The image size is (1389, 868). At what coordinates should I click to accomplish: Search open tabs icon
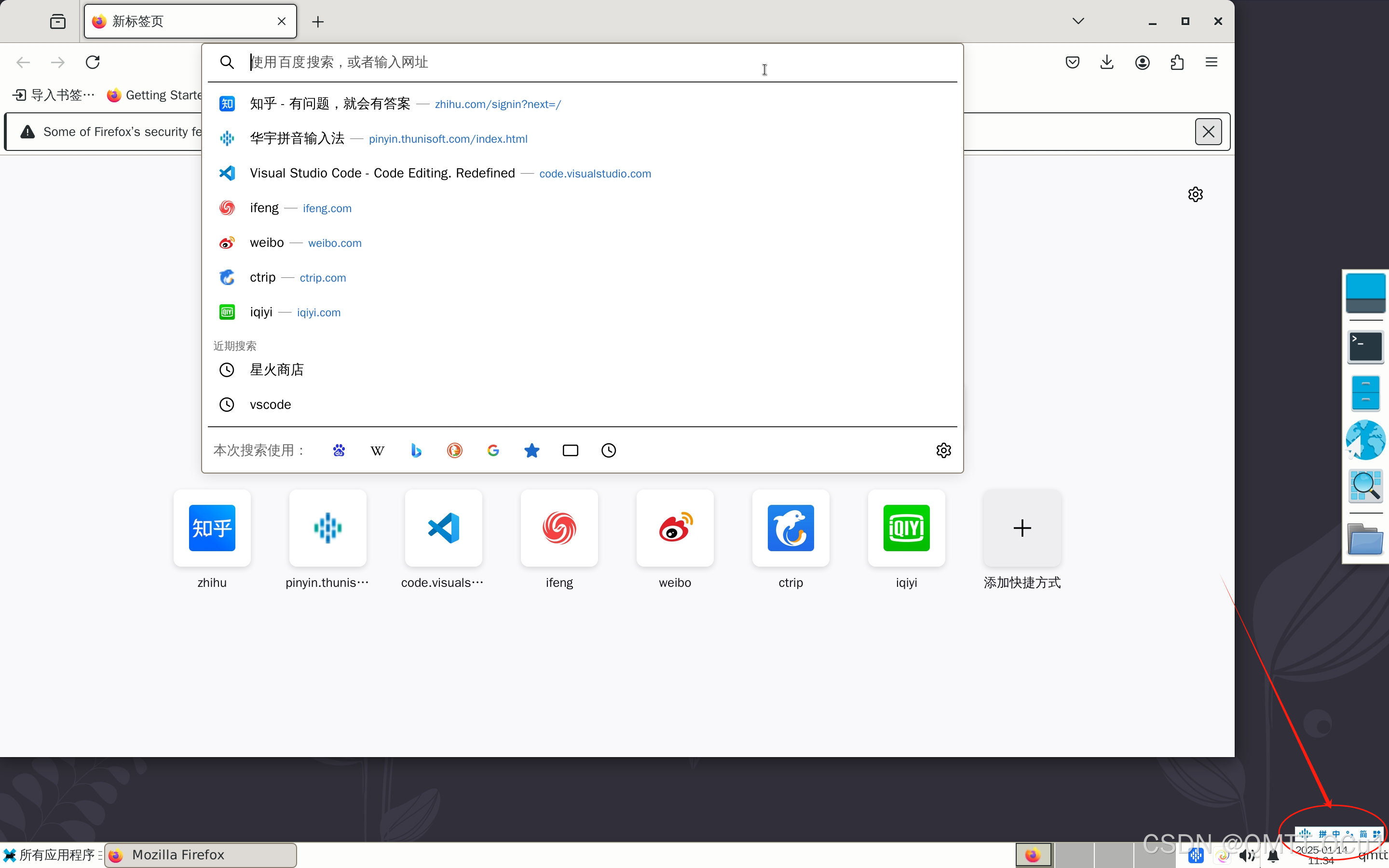[x=570, y=451]
